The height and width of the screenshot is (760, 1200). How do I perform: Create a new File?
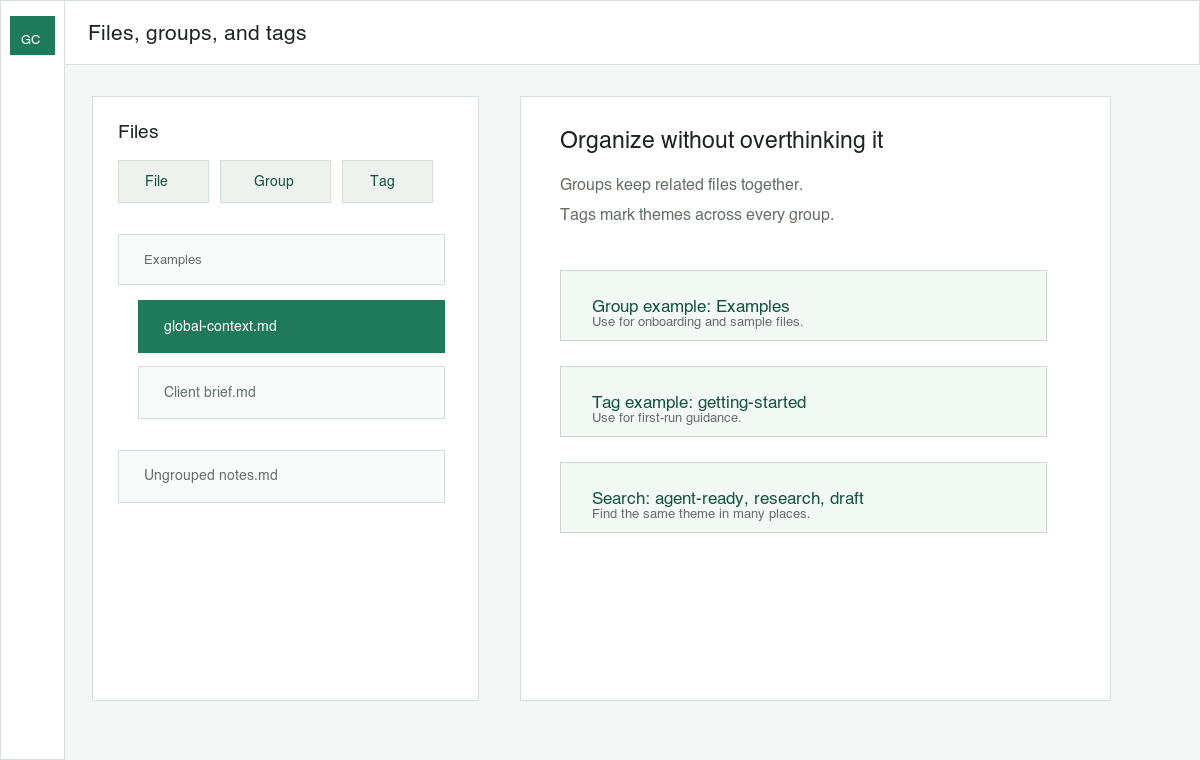[163, 181]
